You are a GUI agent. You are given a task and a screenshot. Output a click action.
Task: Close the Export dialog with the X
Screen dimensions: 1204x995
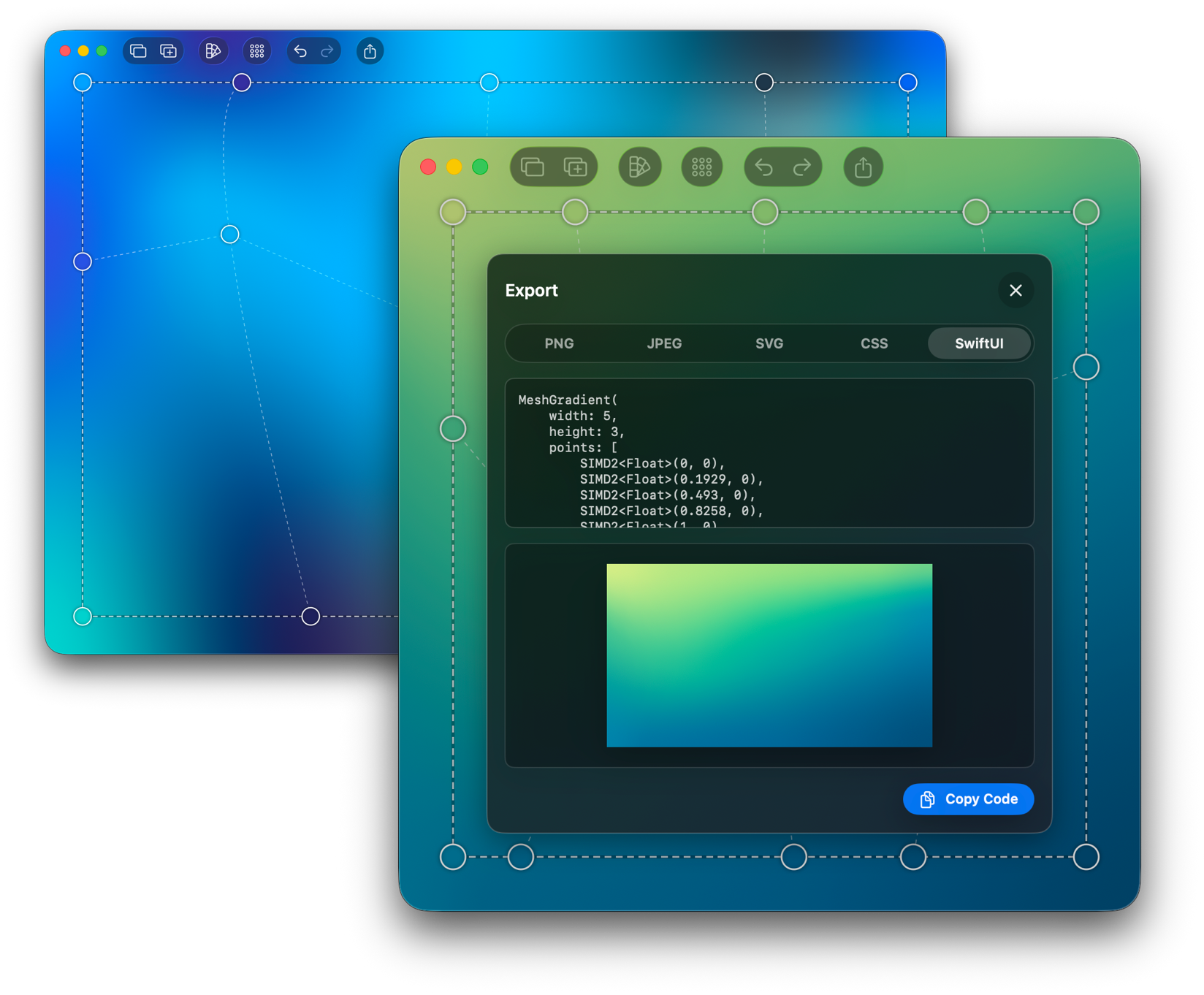tap(1016, 290)
